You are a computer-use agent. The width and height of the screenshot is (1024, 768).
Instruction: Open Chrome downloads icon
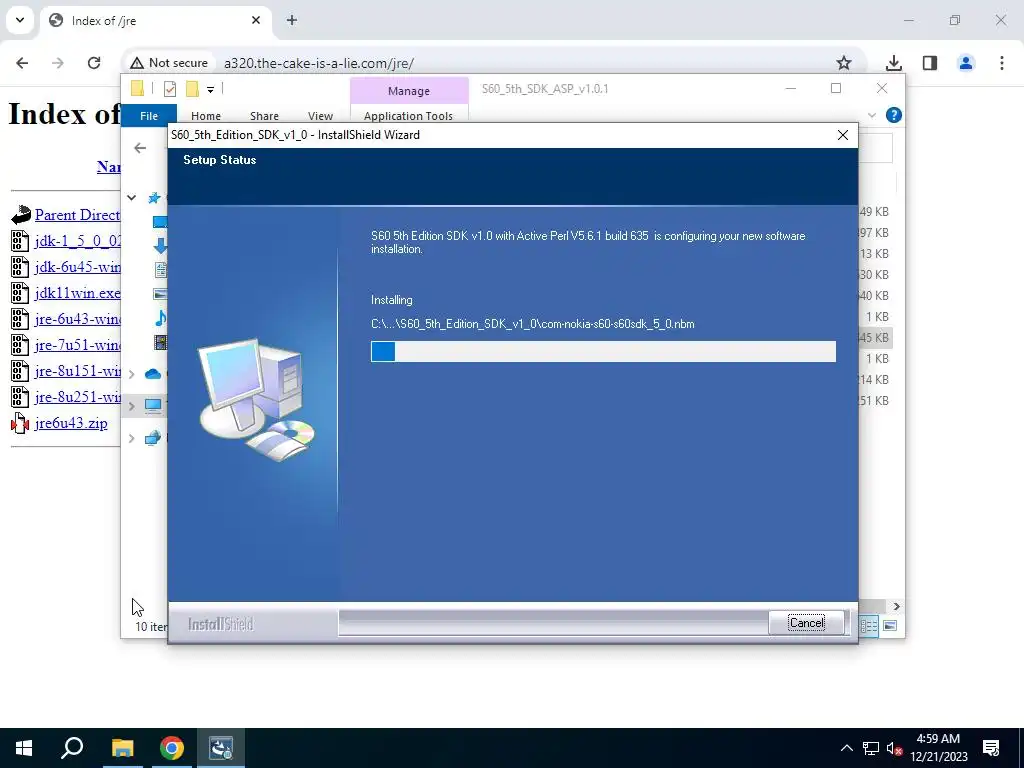893,63
